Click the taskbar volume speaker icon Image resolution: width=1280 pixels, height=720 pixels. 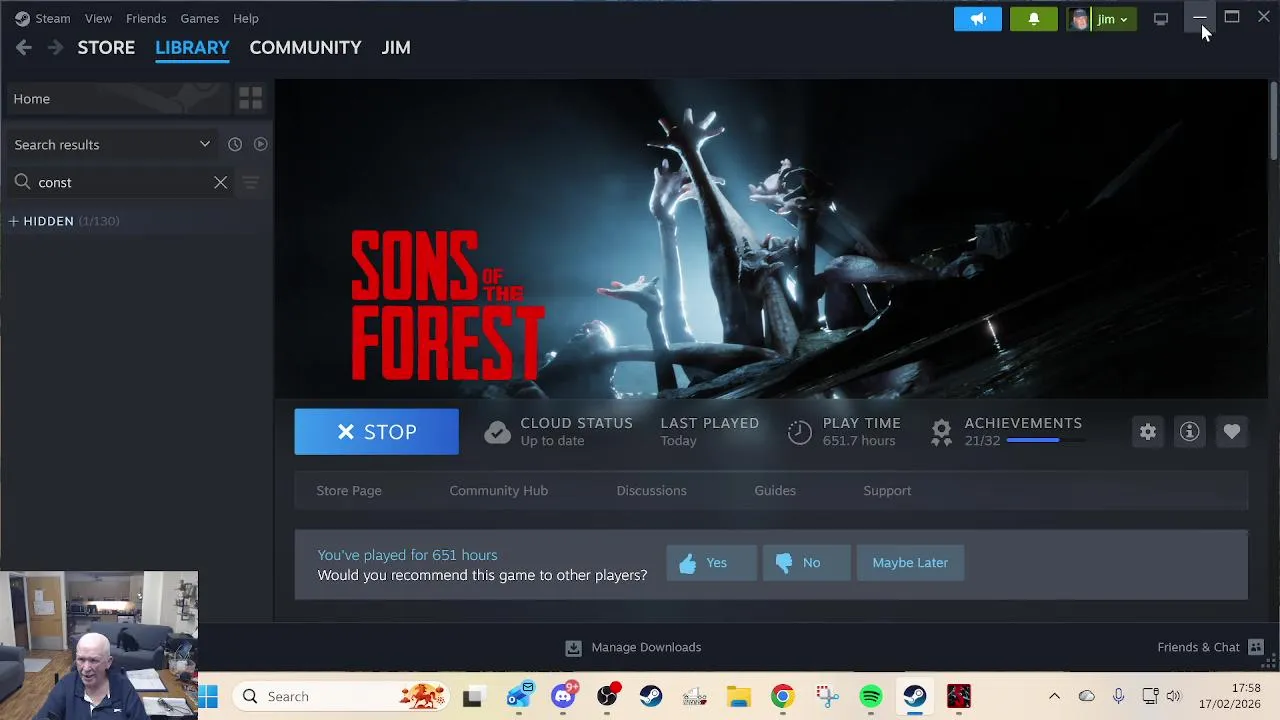(1173, 696)
